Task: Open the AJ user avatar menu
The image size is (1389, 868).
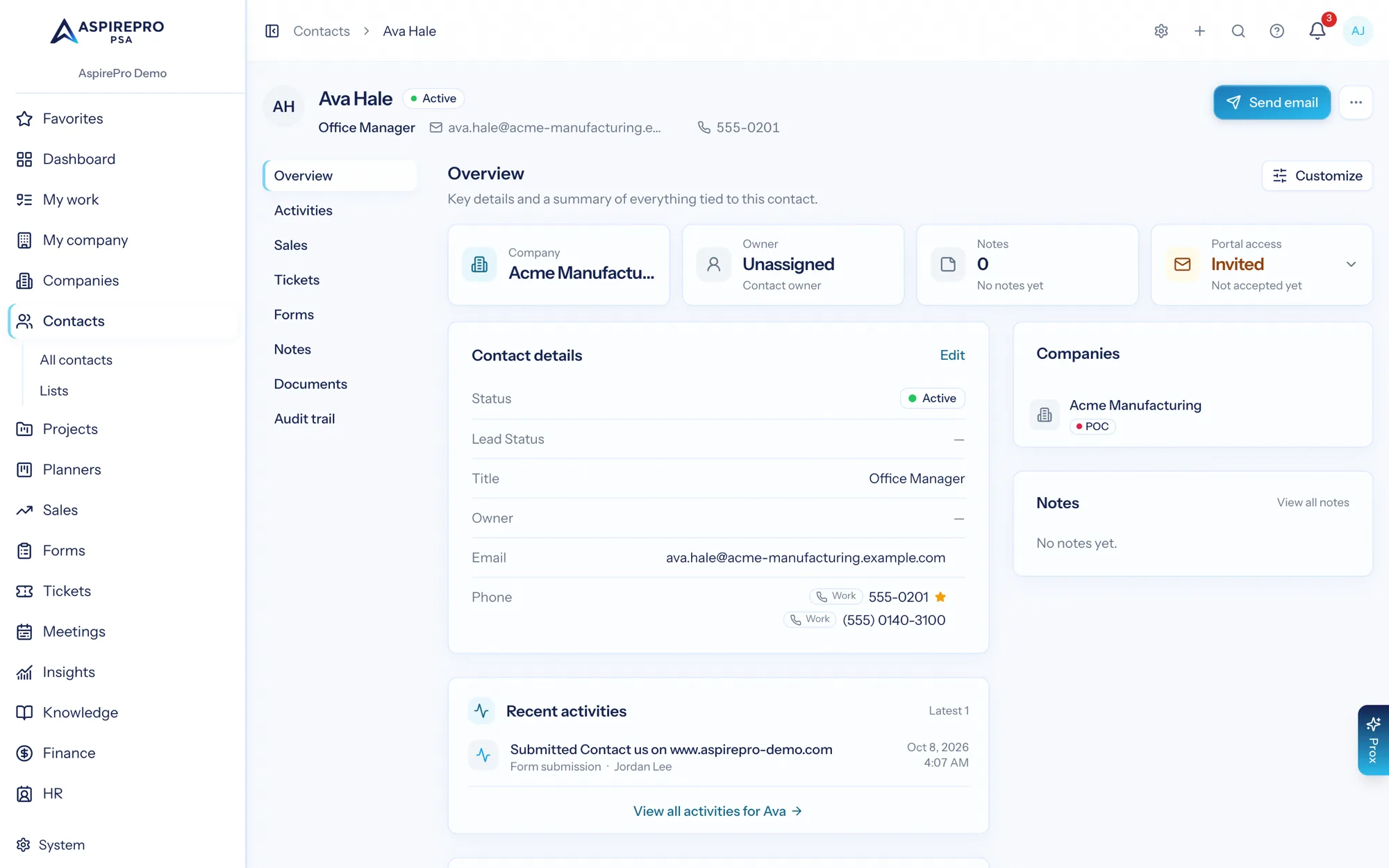Action: (x=1358, y=31)
